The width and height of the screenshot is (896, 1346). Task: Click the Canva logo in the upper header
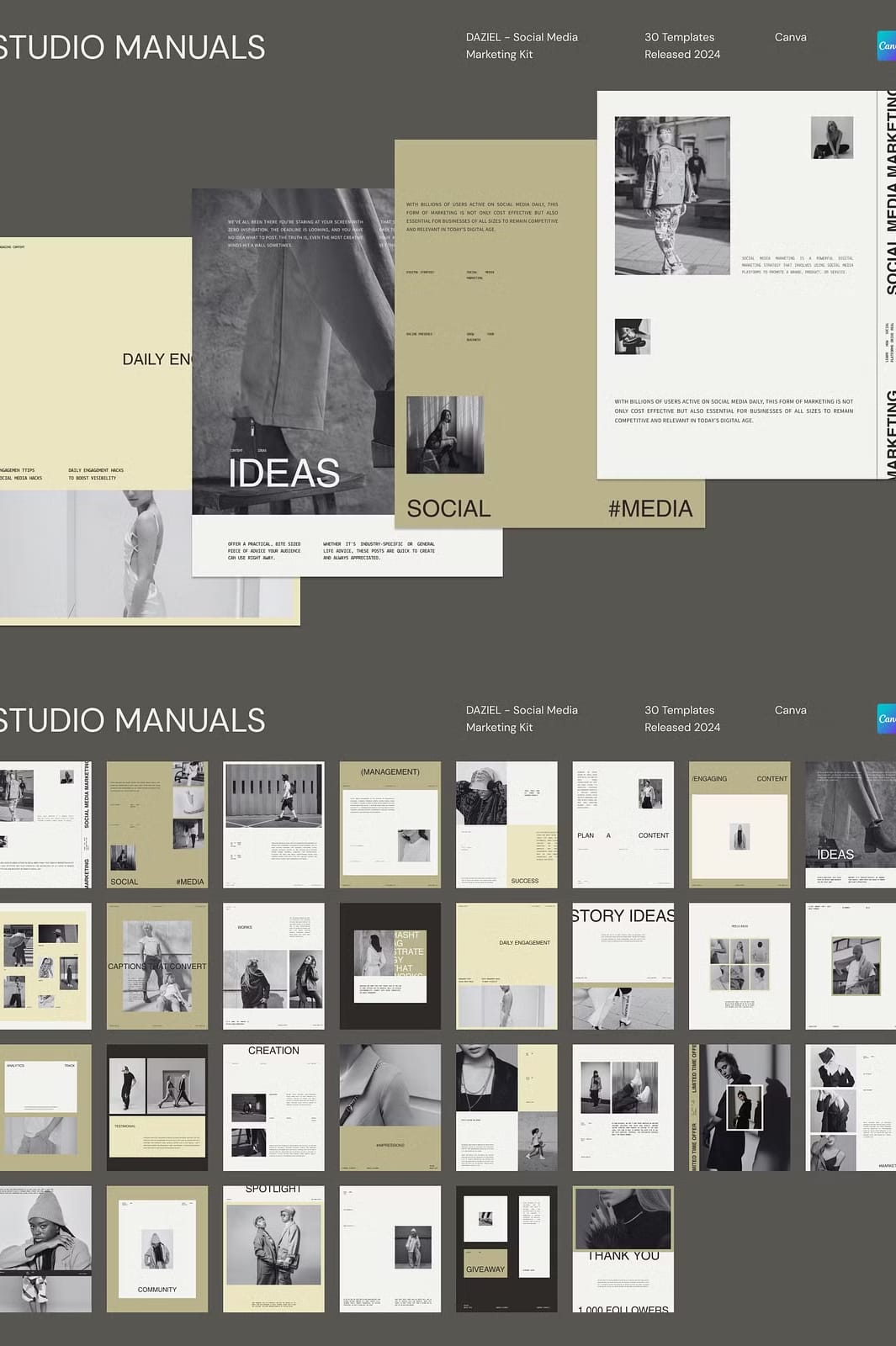[x=886, y=45]
